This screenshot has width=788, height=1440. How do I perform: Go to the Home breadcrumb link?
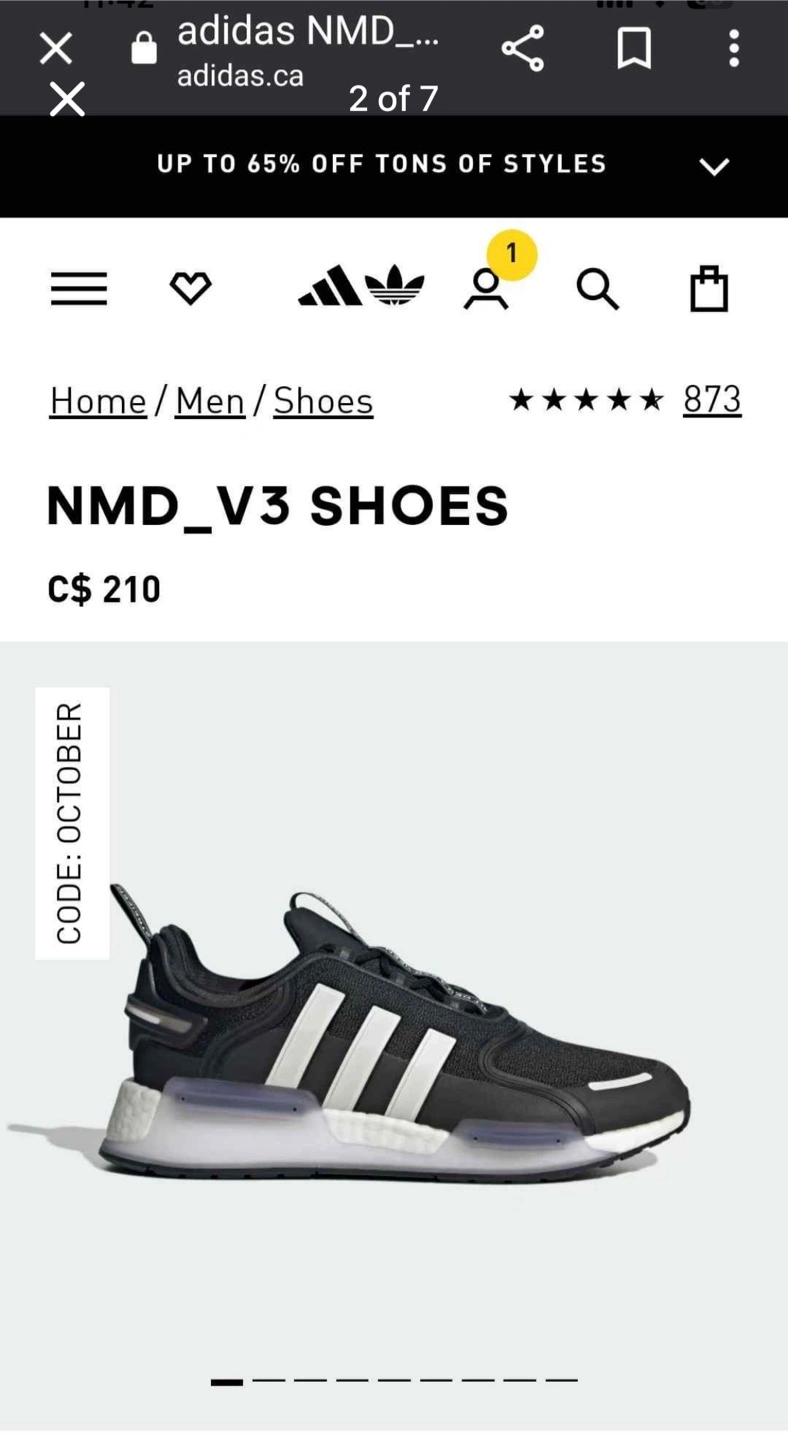click(x=98, y=400)
